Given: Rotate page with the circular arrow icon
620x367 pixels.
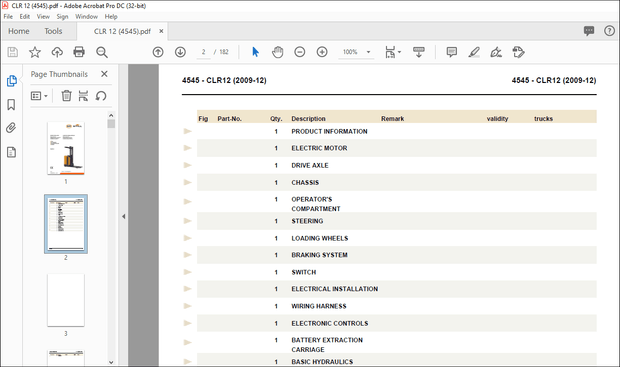Looking at the screenshot, I should pyautogui.click(x=101, y=96).
